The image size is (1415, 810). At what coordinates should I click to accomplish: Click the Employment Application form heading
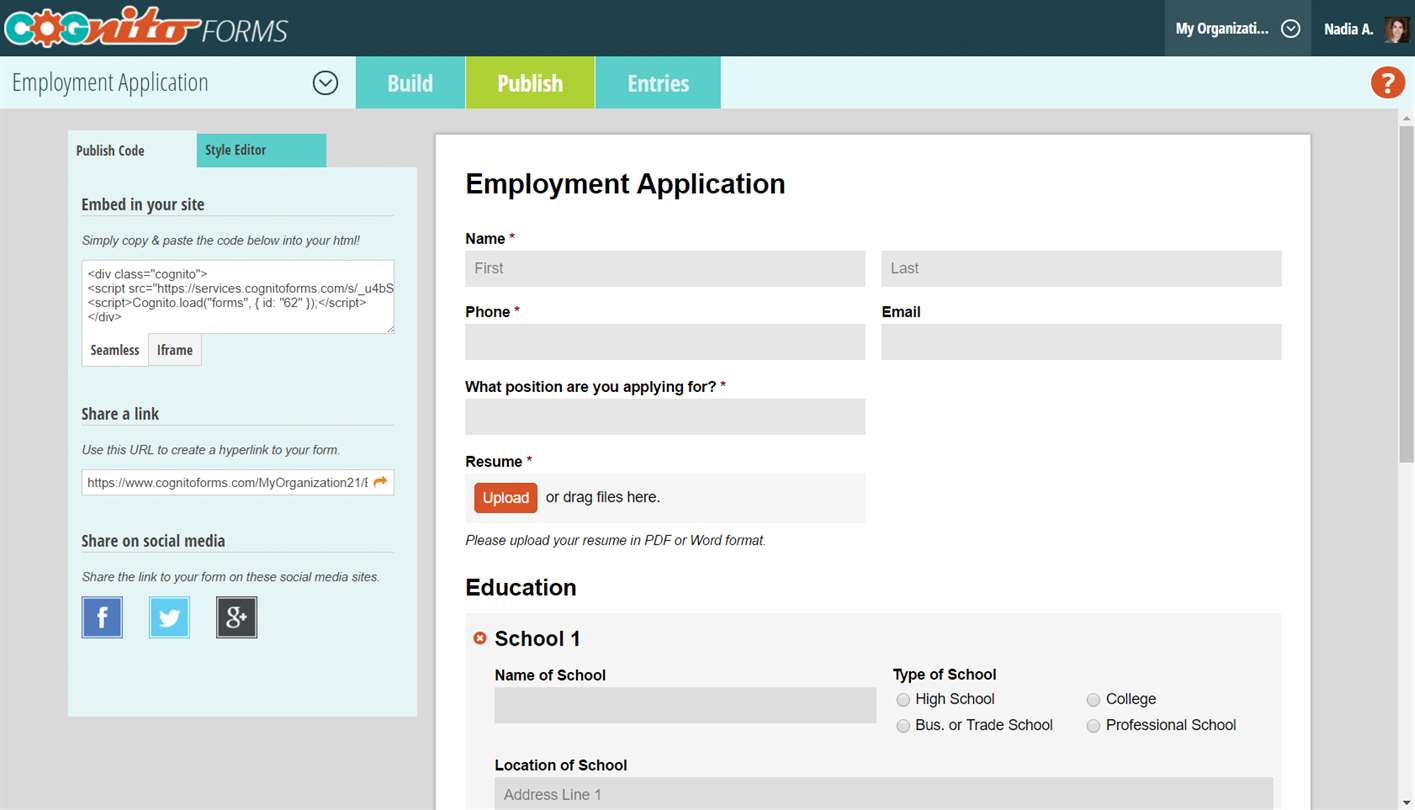(625, 184)
